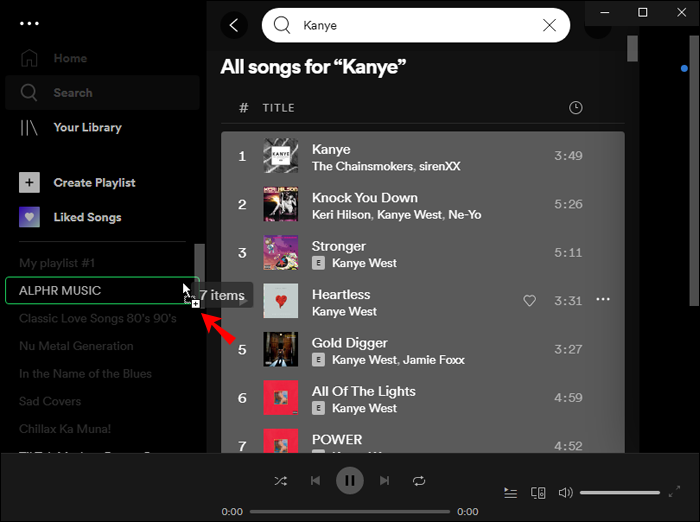Click the Create Playlist plus icon
The height and width of the screenshot is (522, 700).
coord(29,183)
